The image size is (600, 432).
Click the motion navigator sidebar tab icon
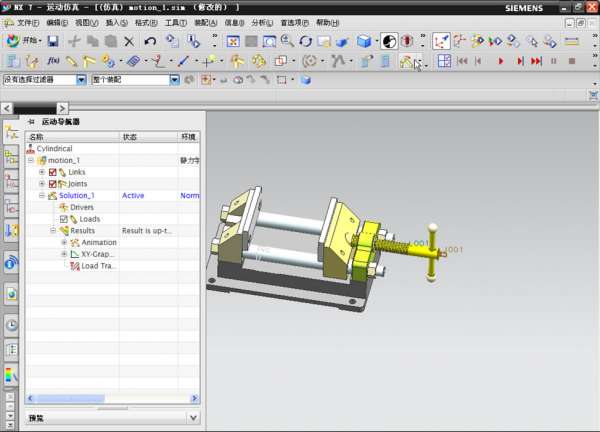coord(11,132)
